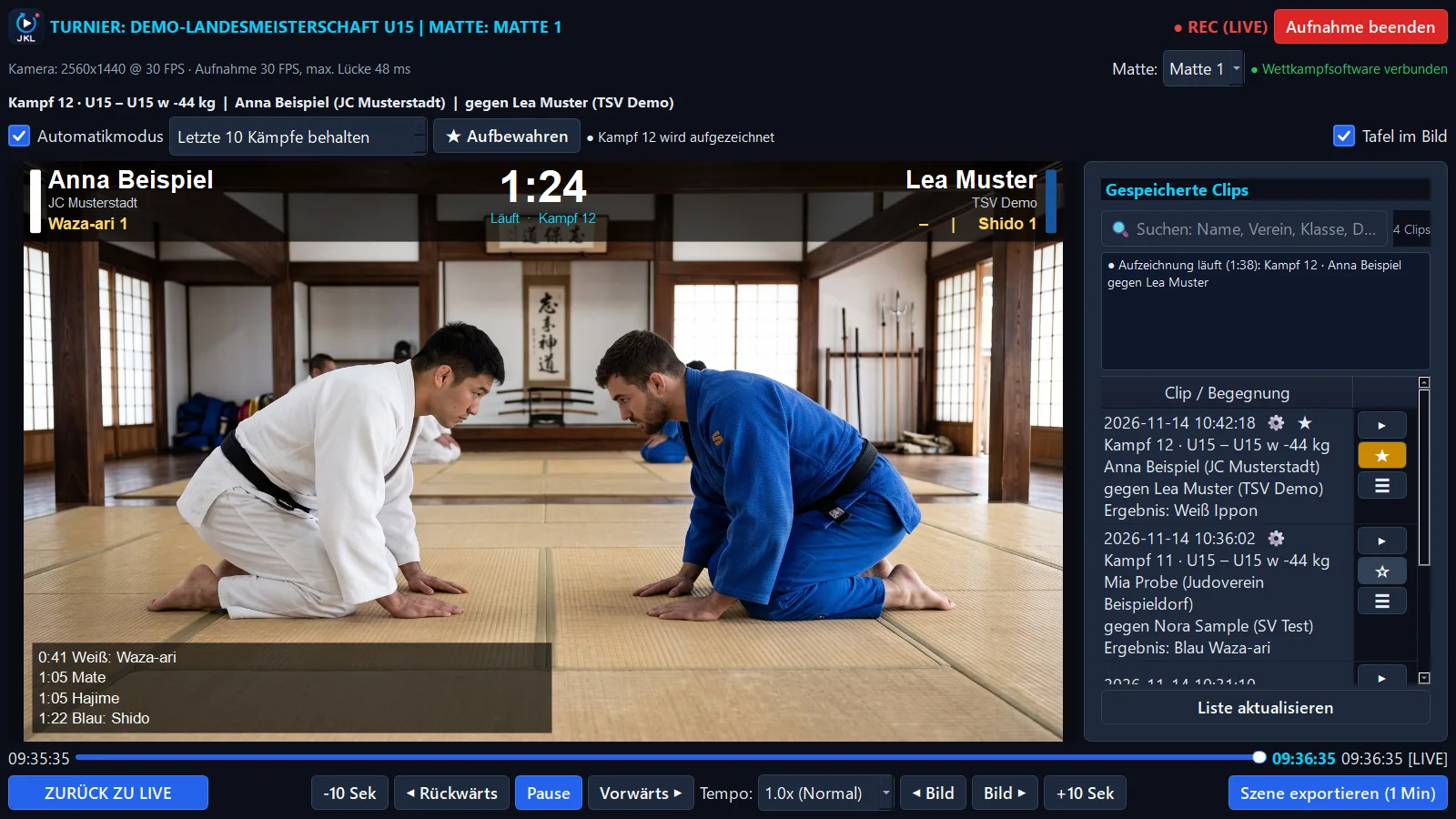The height and width of the screenshot is (819, 1456).
Task: Click the search magnifier icon in the clips search
Action: point(1120,229)
